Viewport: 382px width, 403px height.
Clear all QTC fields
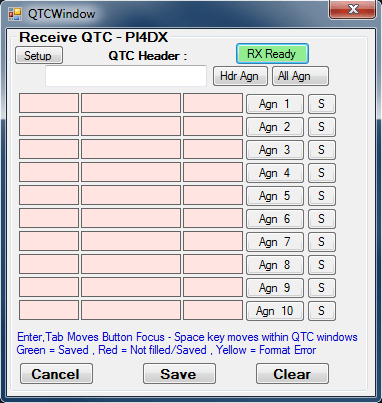pyautogui.click(x=292, y=374)
